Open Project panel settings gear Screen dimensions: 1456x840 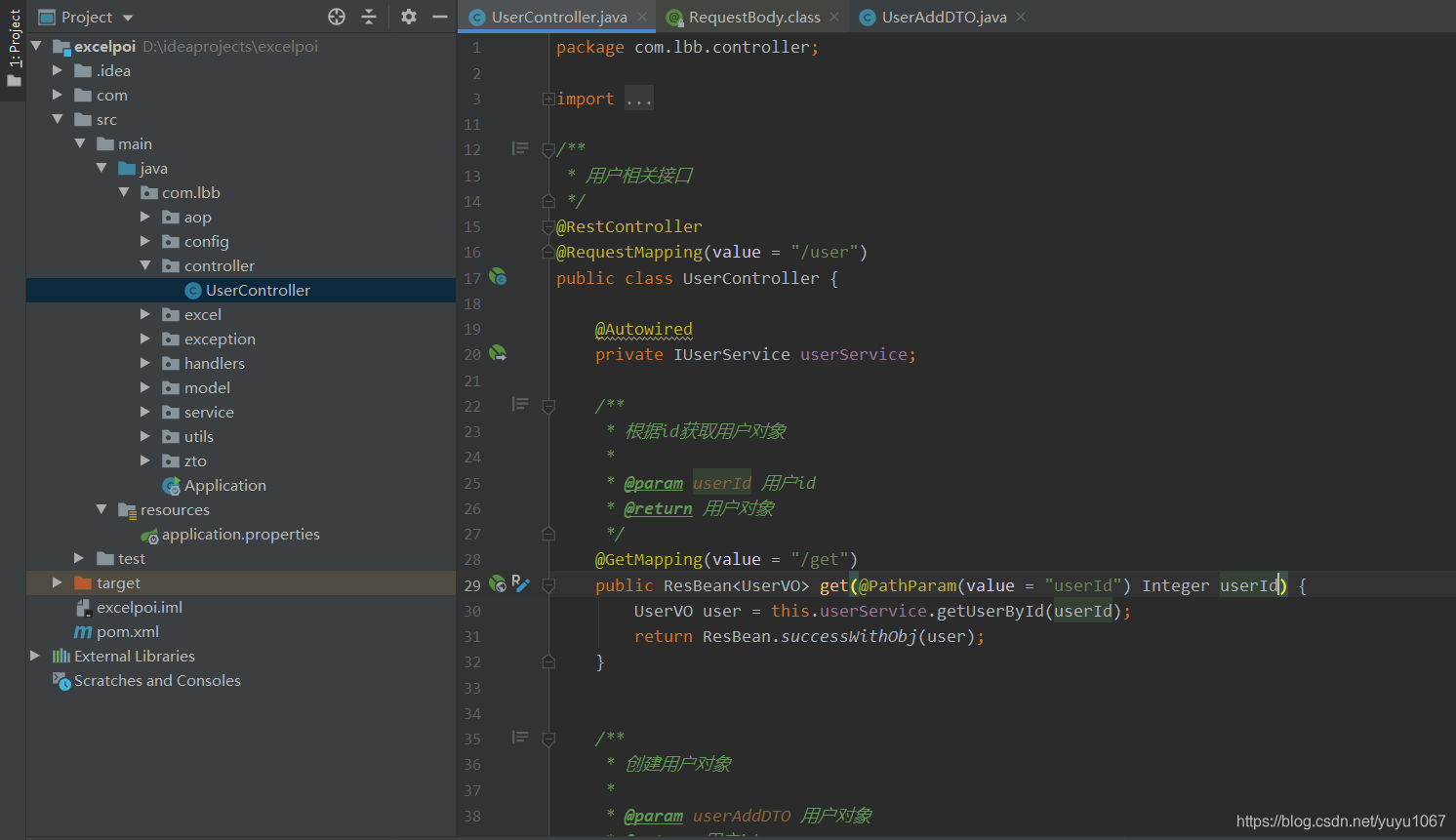coord(409,17)
